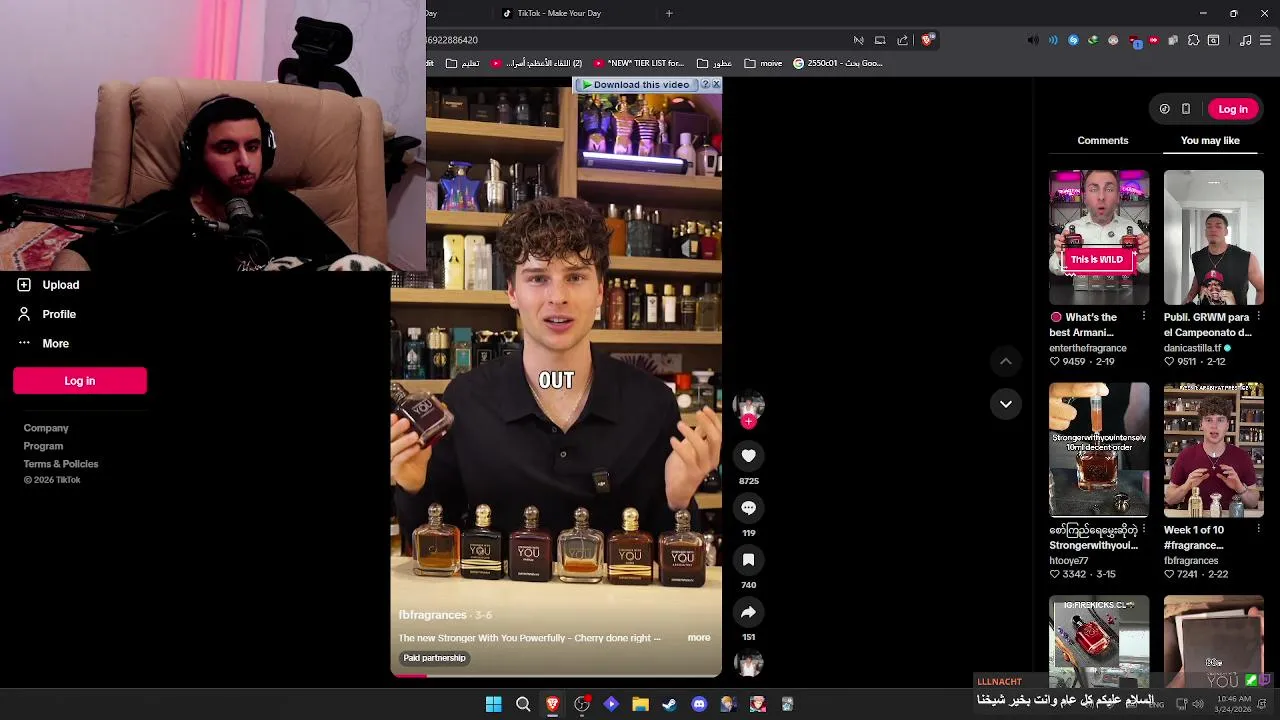Open the عطور bookmarks folder
This screenshot has height=720, width=1280.
pyautogui.click(x=714, y=63)
